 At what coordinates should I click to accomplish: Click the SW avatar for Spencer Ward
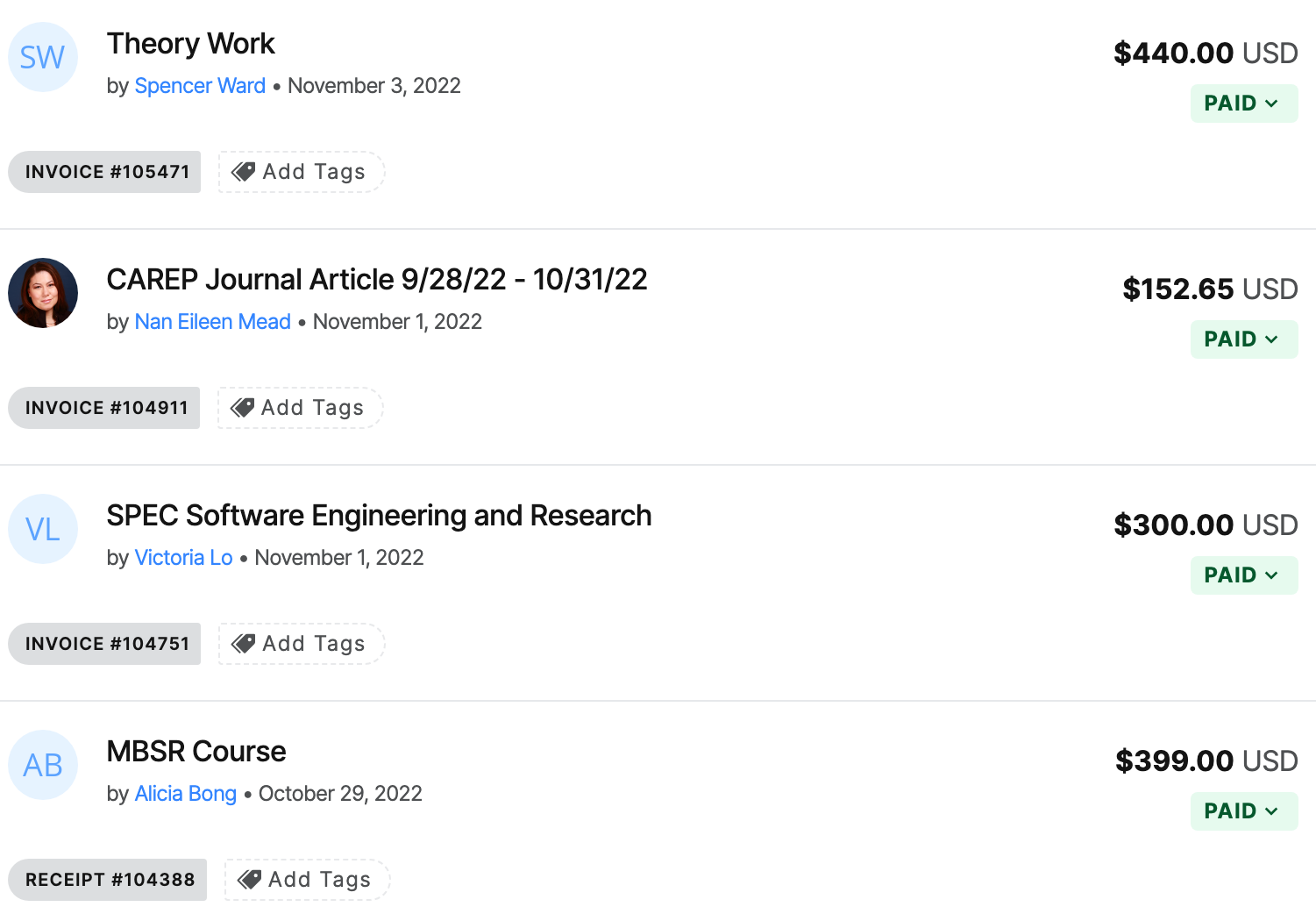tap(43, 57)
